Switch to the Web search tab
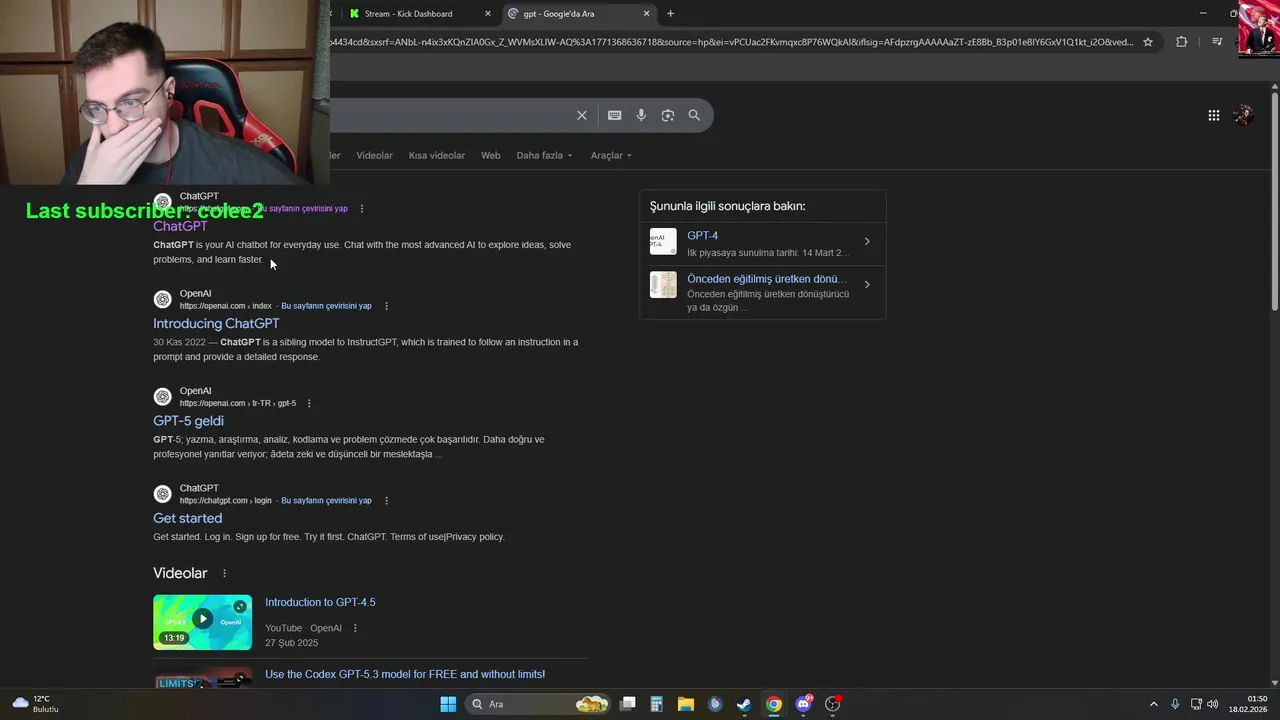Image resolution: width=1280 pixels, height=720 pixels. click(x=490, y=156)
